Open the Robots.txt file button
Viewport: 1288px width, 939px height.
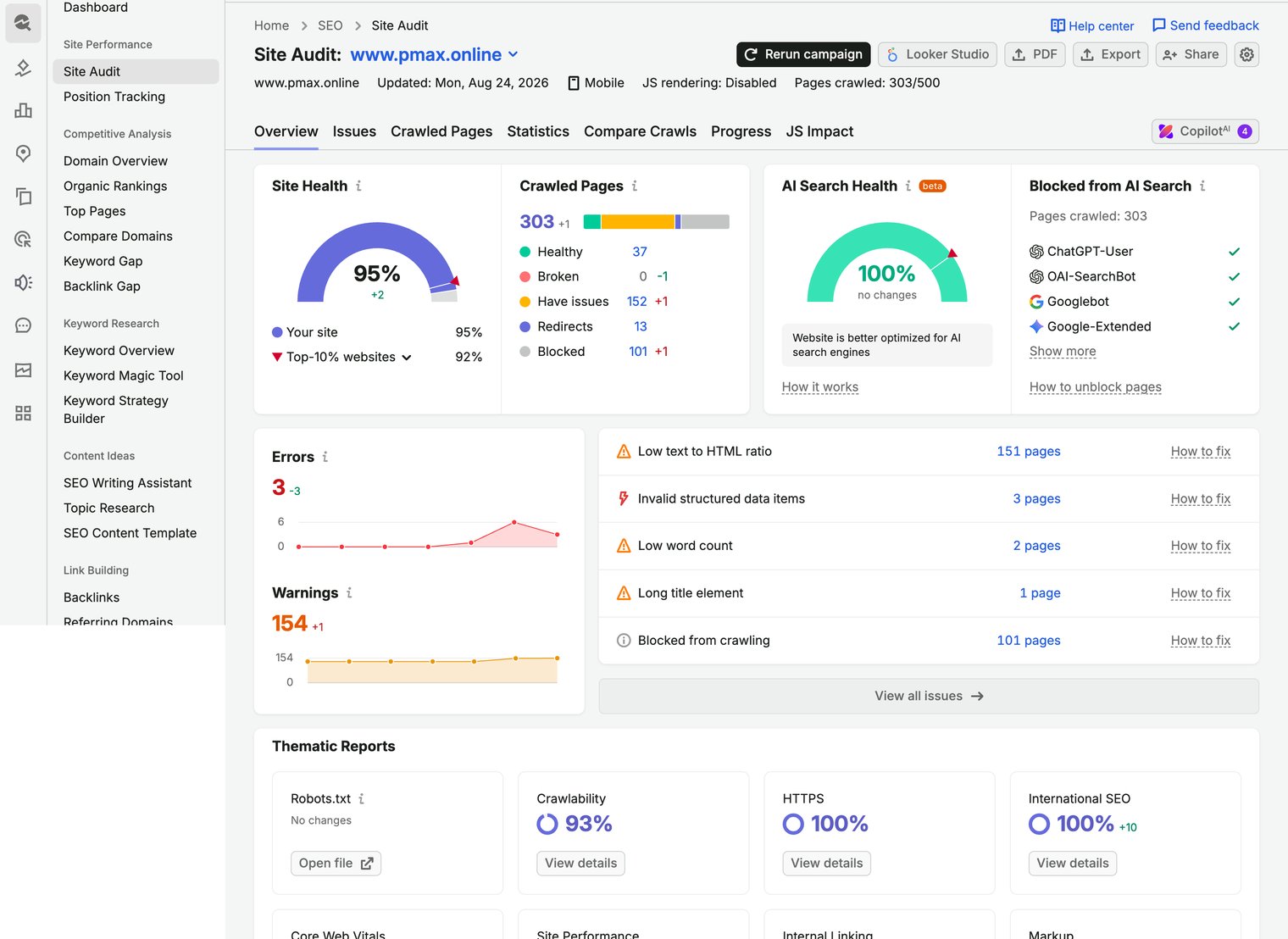point(336,863)
